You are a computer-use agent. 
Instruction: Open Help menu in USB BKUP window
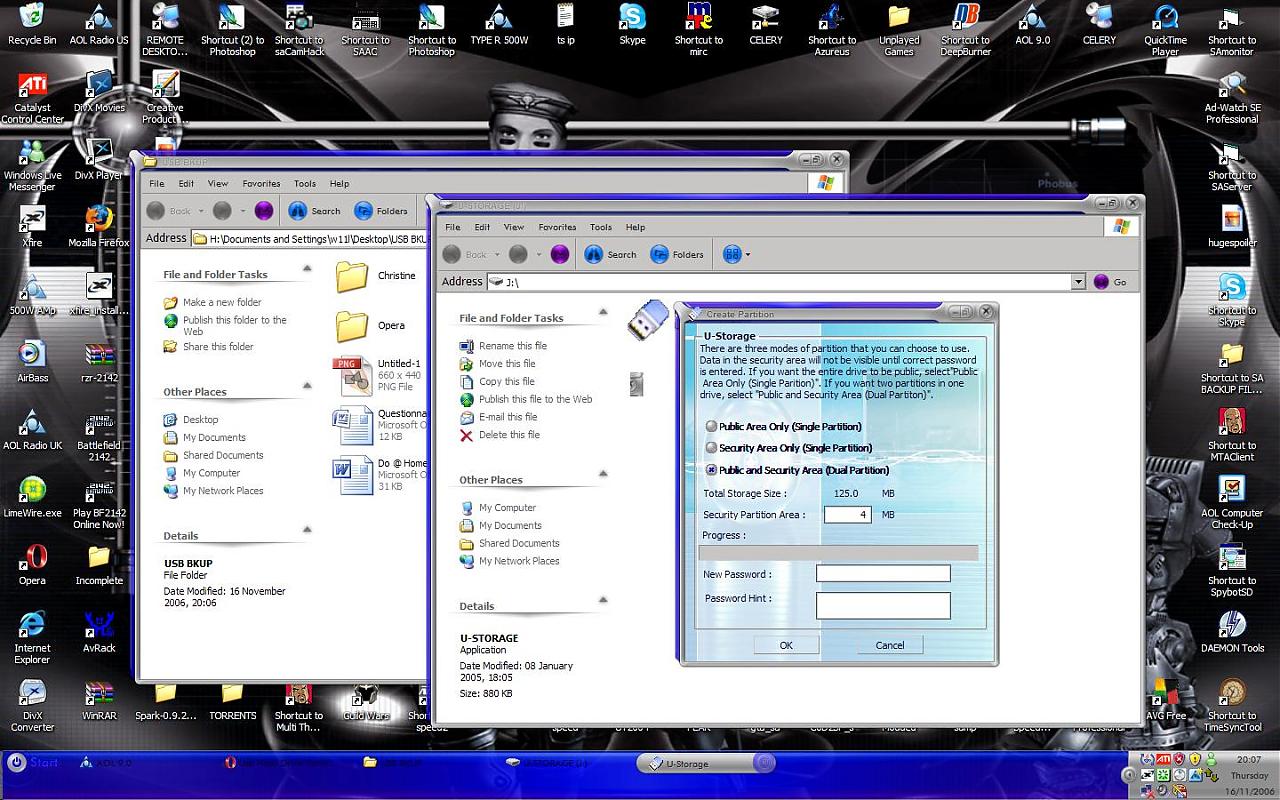[339, 184]
